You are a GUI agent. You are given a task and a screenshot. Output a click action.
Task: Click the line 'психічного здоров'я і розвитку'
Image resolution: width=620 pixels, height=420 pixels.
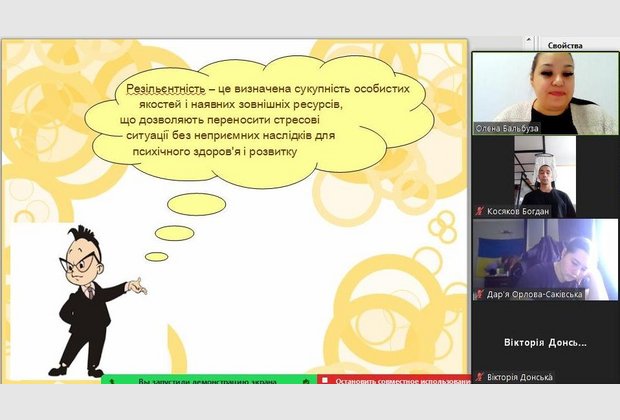215,151
